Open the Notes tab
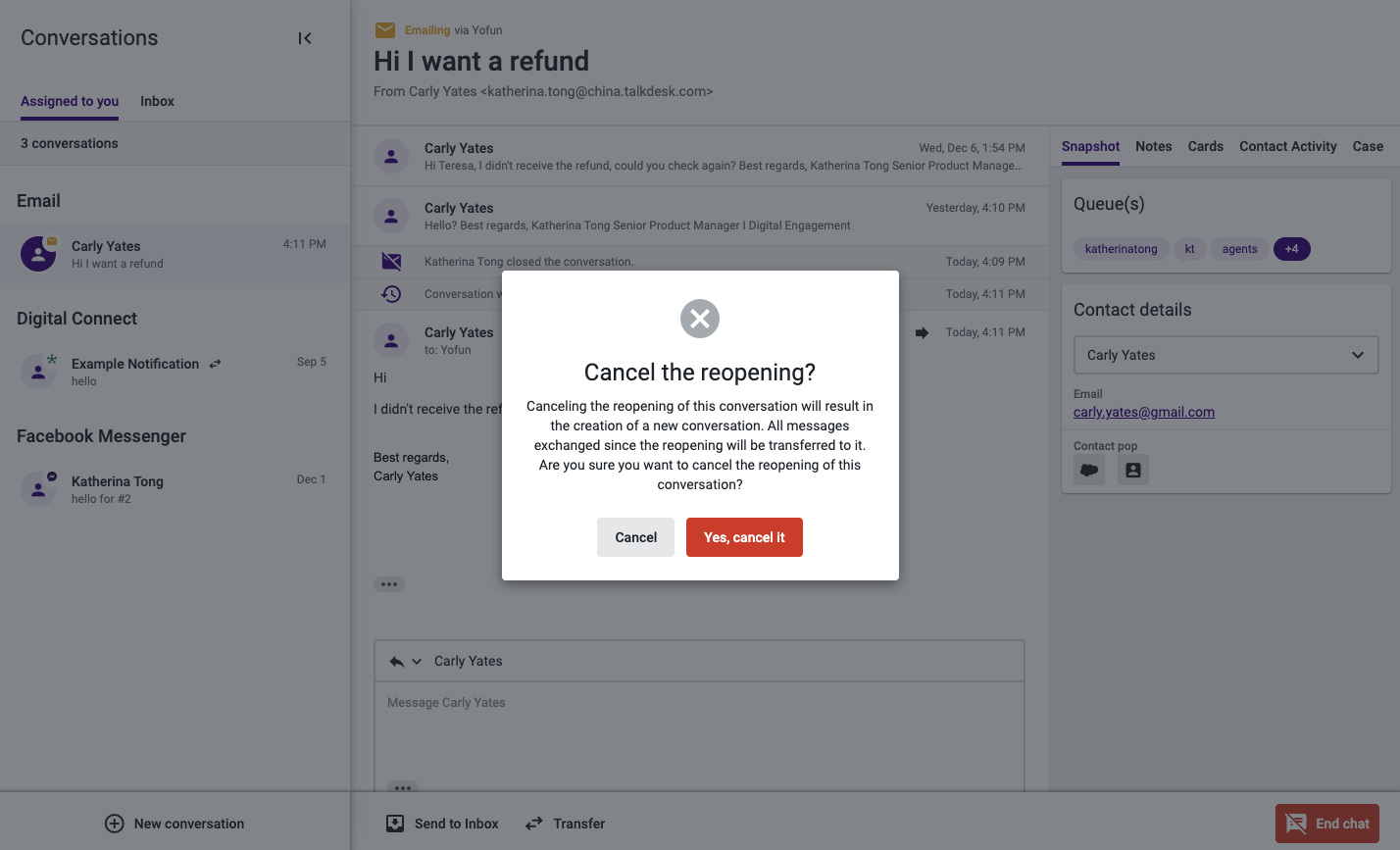The image size is (1400, 850). 1154,146
